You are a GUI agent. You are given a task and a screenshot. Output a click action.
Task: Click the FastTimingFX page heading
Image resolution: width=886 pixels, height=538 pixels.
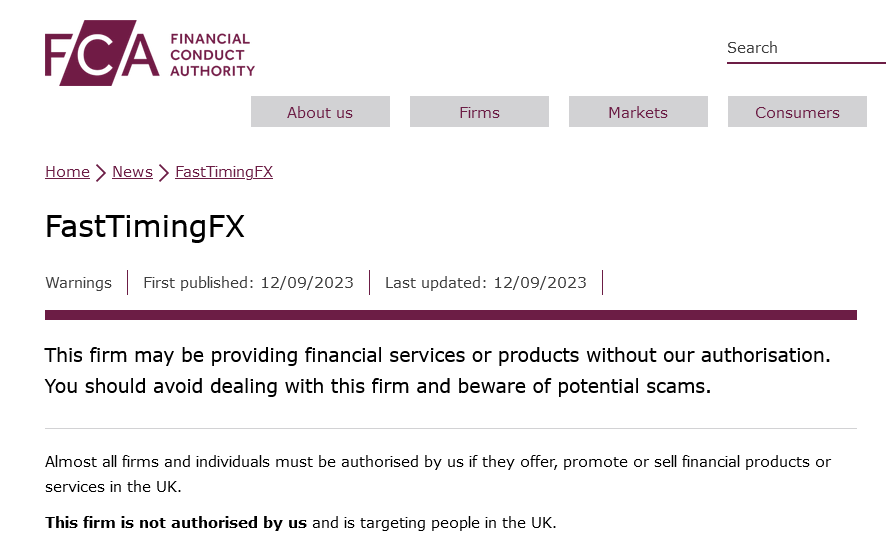point(145,227)
